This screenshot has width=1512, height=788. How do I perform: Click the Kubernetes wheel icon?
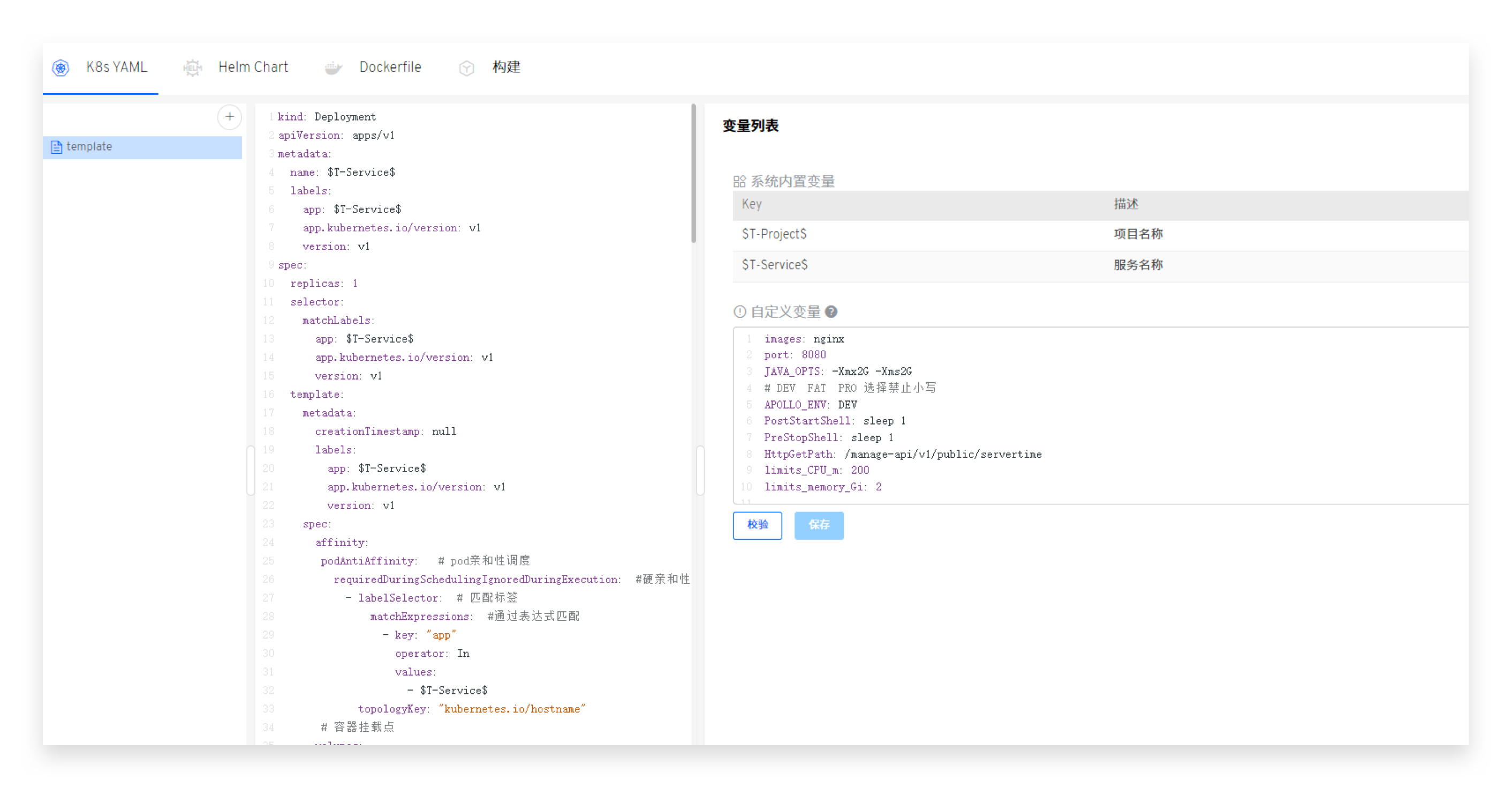click(x=61, y=68)
